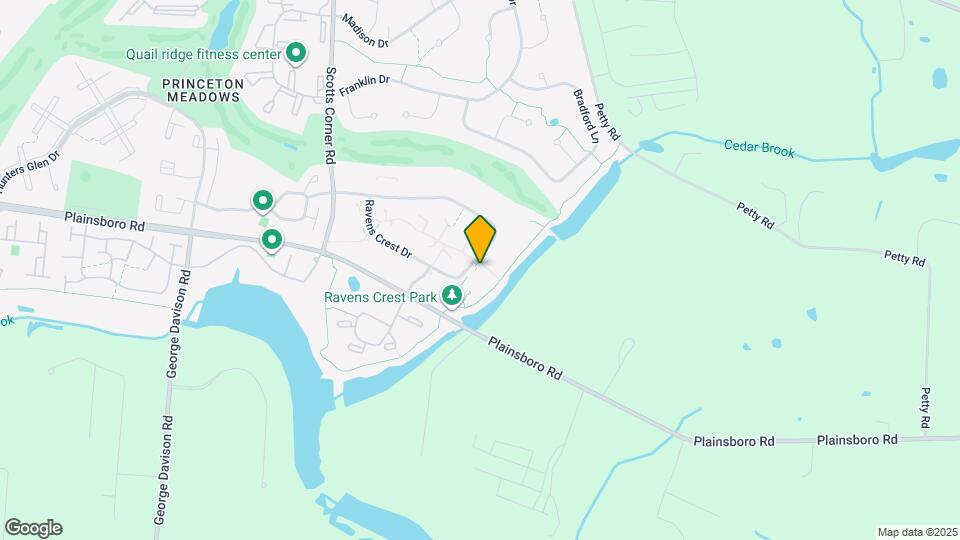Screen dimensions: 960x540
Task: Select the Franklin Dr street label
Action: pyautogui.click(x=364, y=85)
